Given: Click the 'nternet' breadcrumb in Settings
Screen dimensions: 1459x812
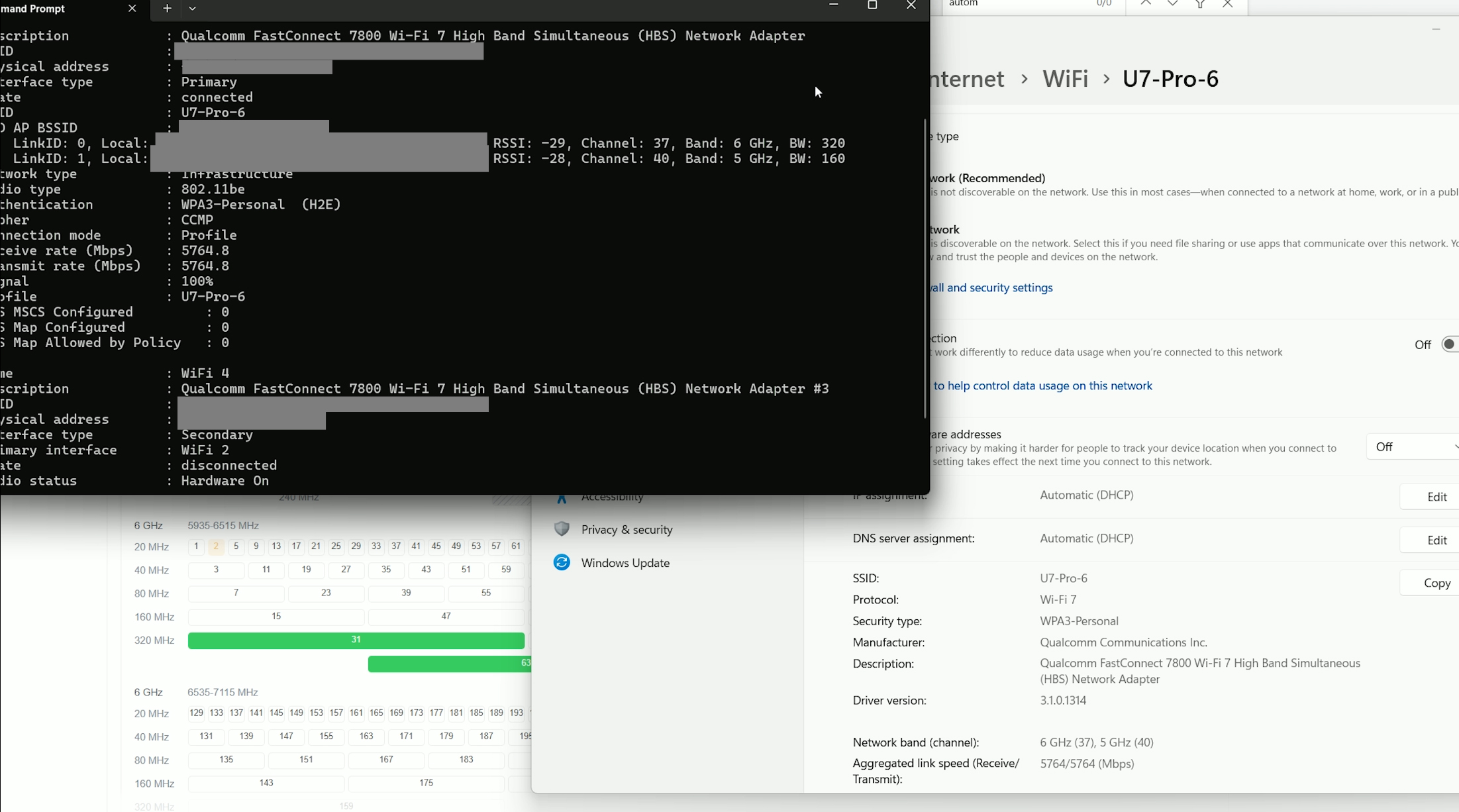Looking at the screenshot, I should (x=968, y=79).
